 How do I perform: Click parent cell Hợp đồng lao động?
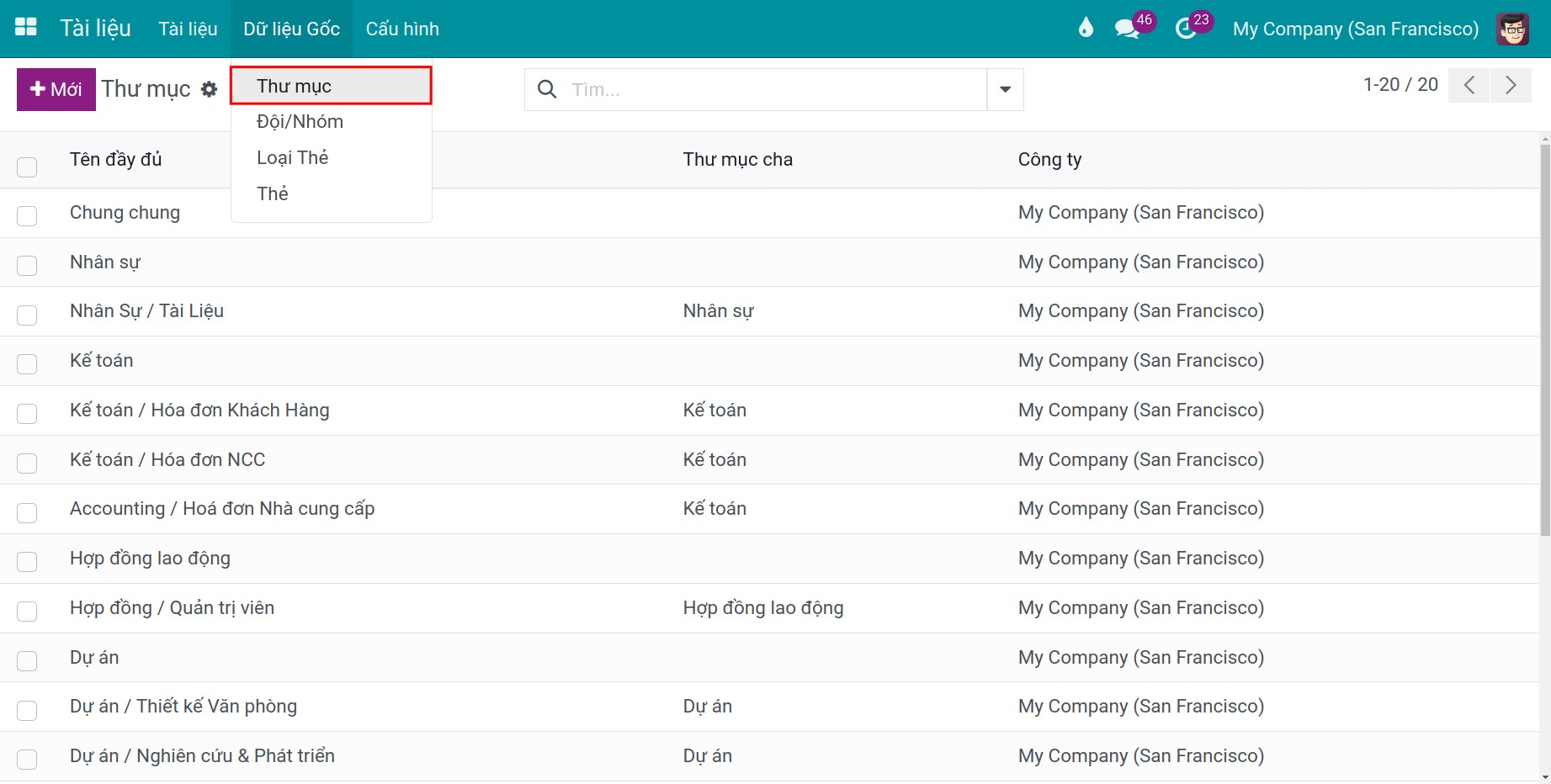tap(763, 608)
